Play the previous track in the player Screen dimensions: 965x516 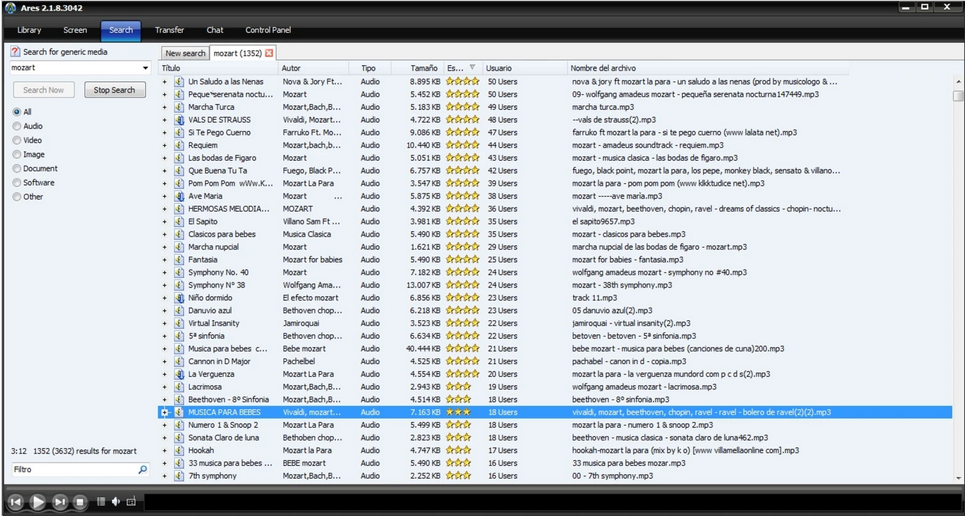point(16,502)
